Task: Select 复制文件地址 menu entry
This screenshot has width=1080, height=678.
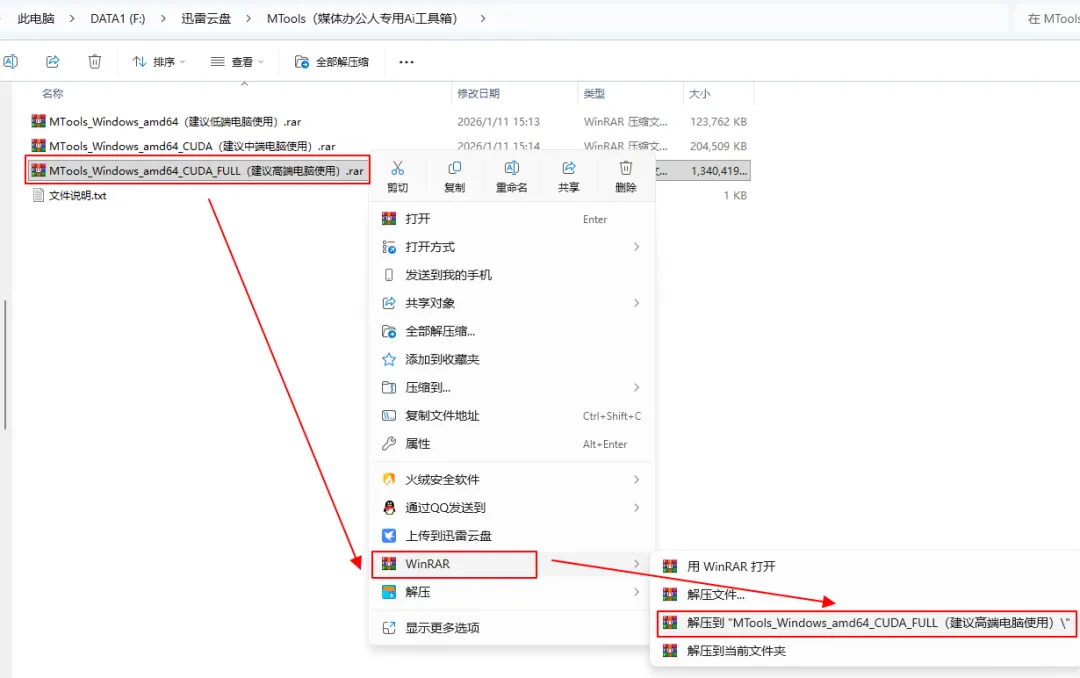Action: pyautogui.click(x=512, y=416)
